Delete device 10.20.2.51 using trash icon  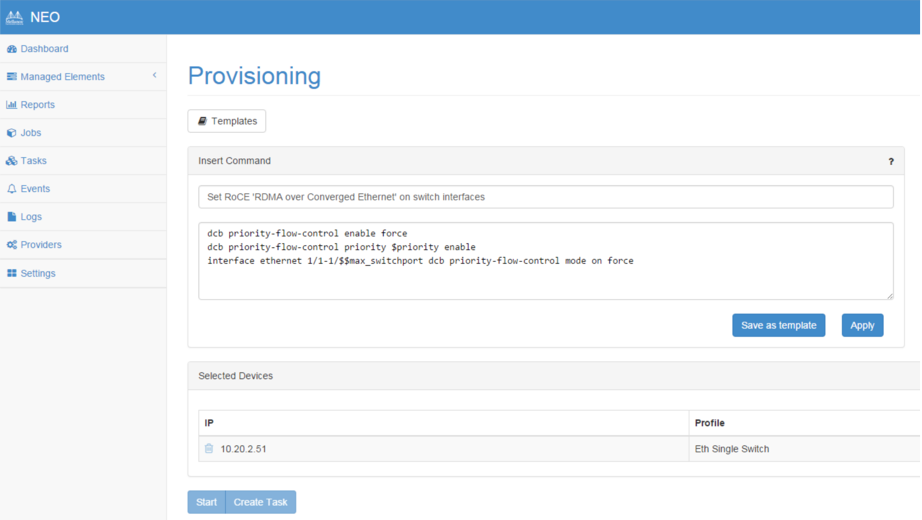[x=209, y=449]
